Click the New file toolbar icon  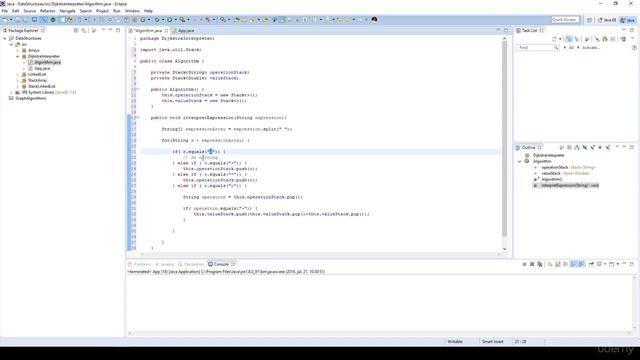tap(5, 20)
